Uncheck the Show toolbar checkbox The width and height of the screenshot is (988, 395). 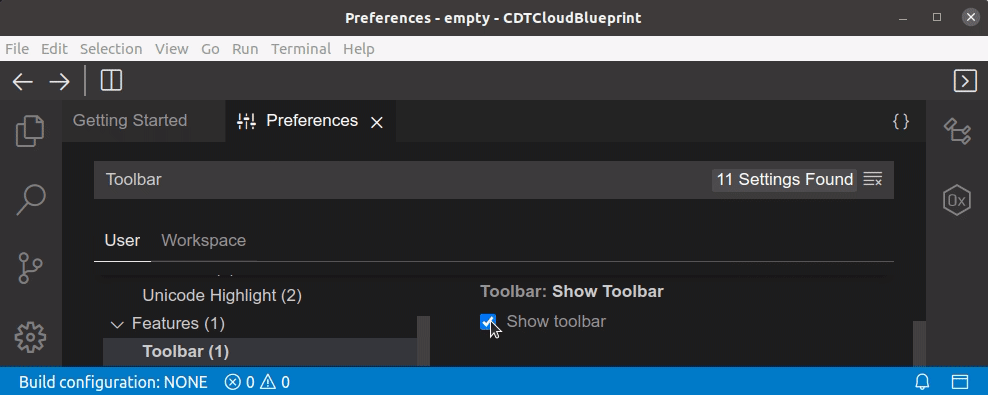488,322
